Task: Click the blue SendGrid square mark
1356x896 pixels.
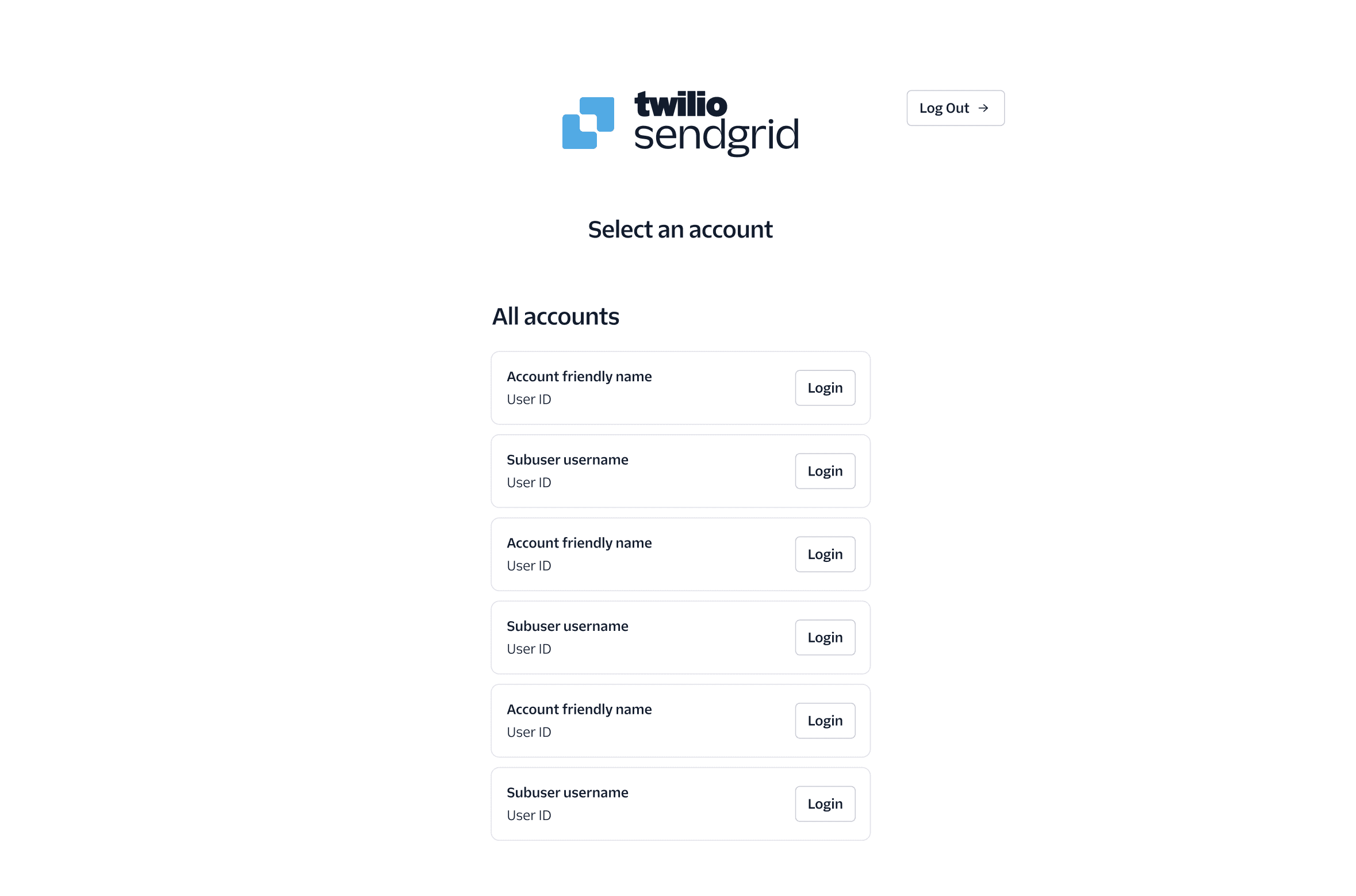Action: 588,122
